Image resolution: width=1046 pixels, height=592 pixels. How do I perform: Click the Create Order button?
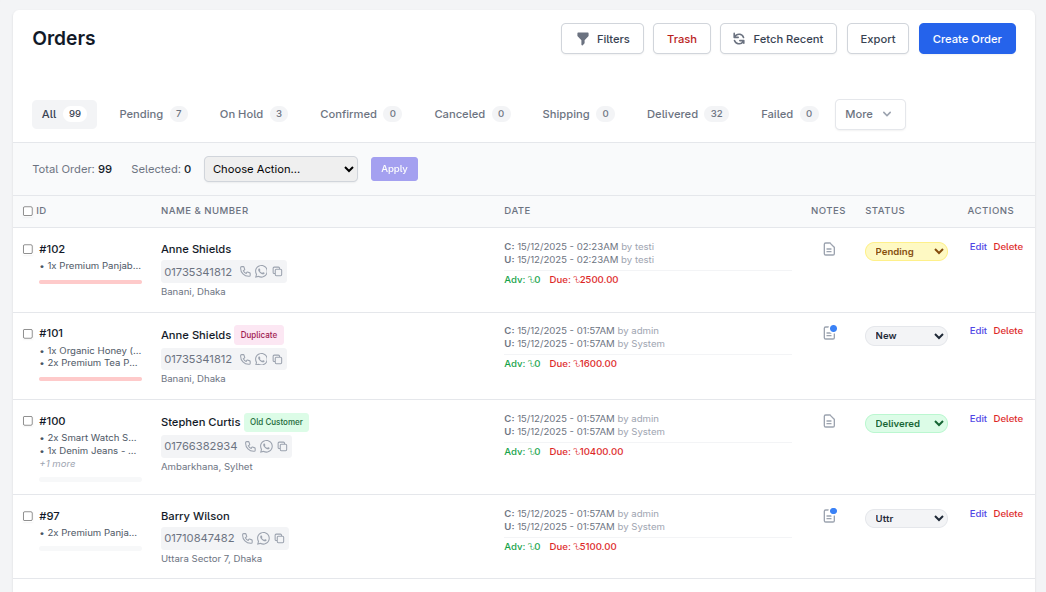(966, 39)
